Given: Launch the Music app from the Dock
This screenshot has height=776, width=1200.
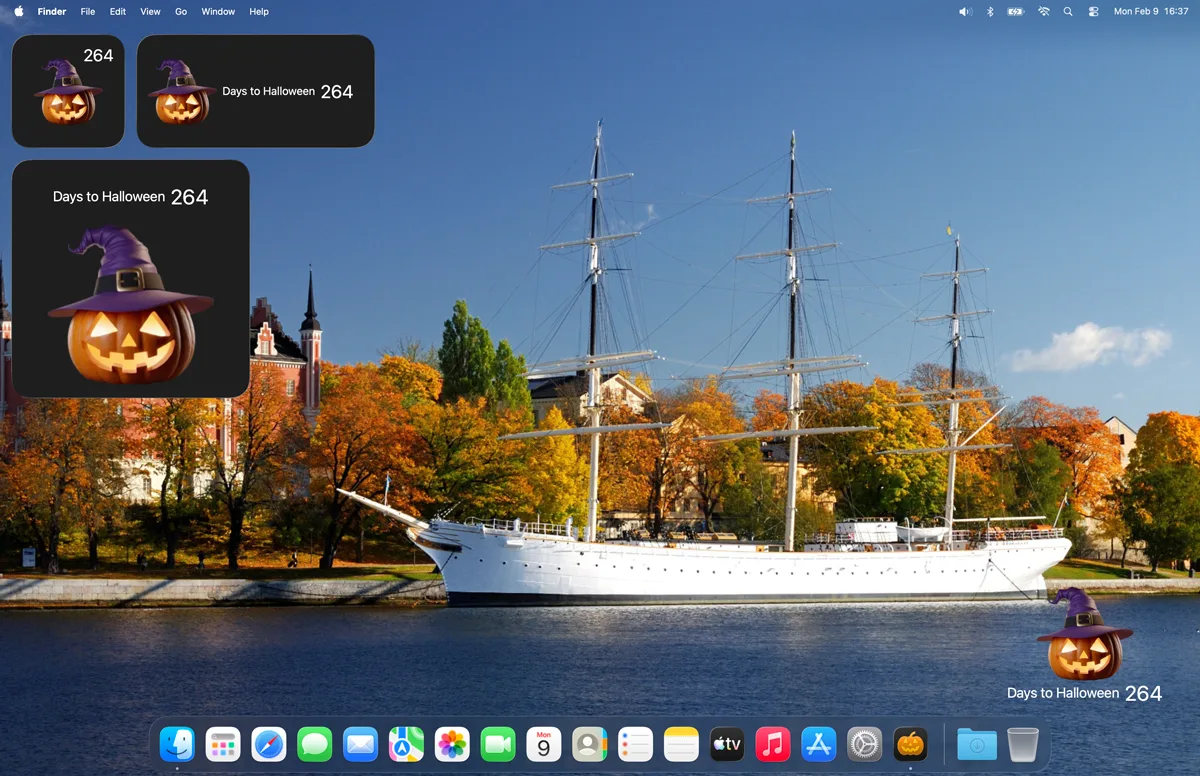Looking at the screenshot, I should click(x=772, y=744).
